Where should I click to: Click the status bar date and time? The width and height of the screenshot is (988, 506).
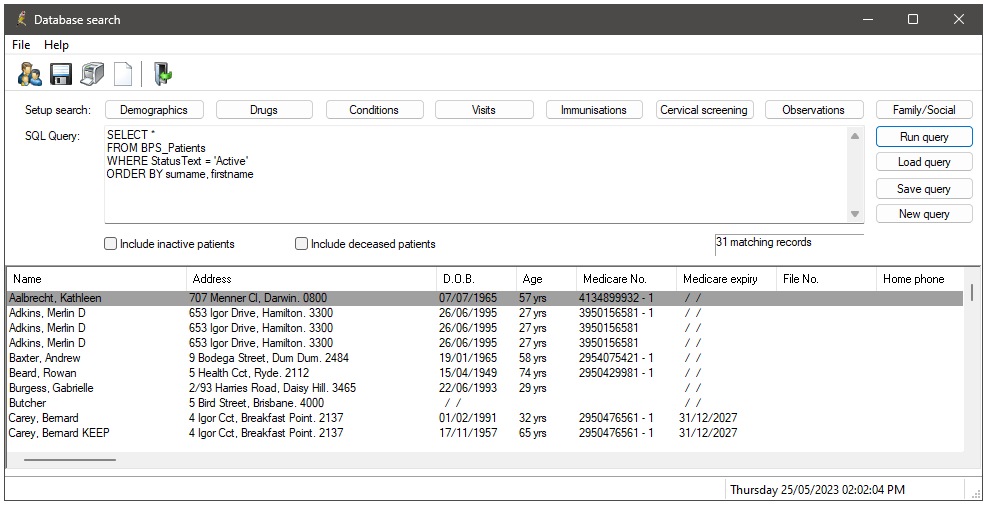point(817,490)
